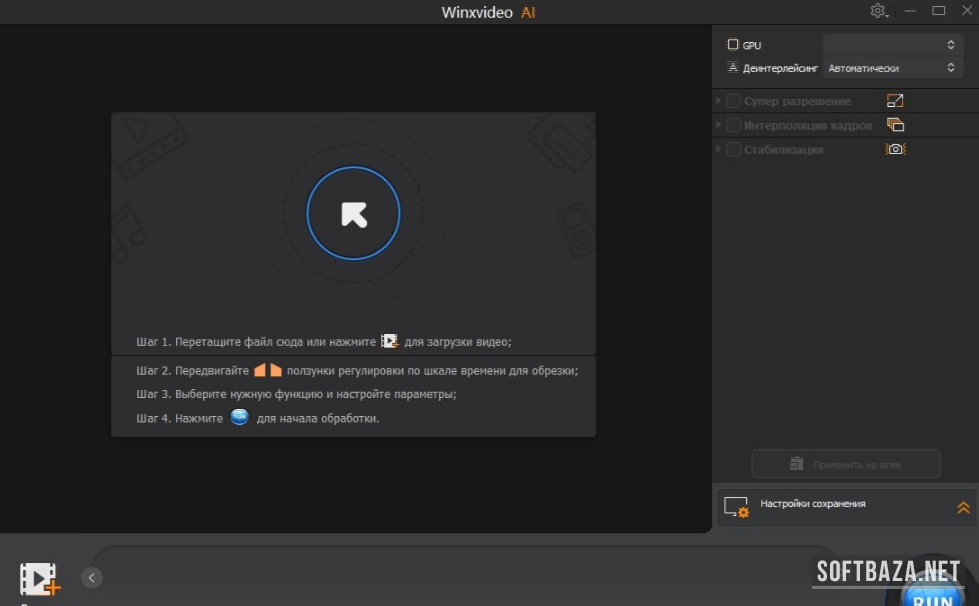The width and height of the screenshot is (979, 606).
Task: Expand the Супер разрешение section triangle
Action: pyautogui.click(x=719, y=101)
